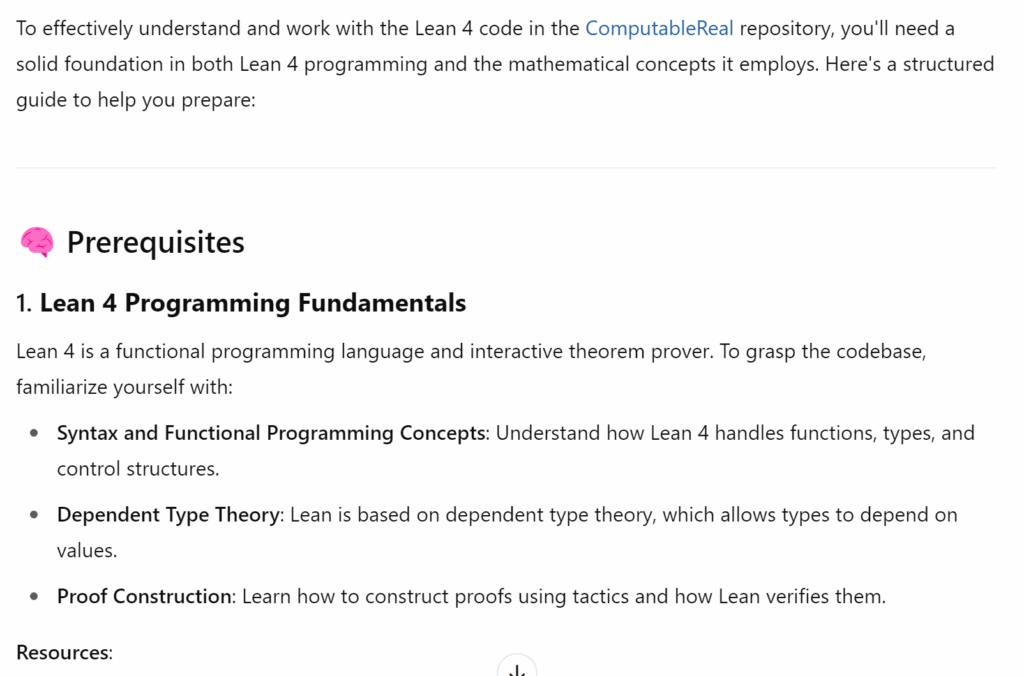Click the horizontal divider line above Prerequisites
1024x676 pixels.
tap(506, 167)
